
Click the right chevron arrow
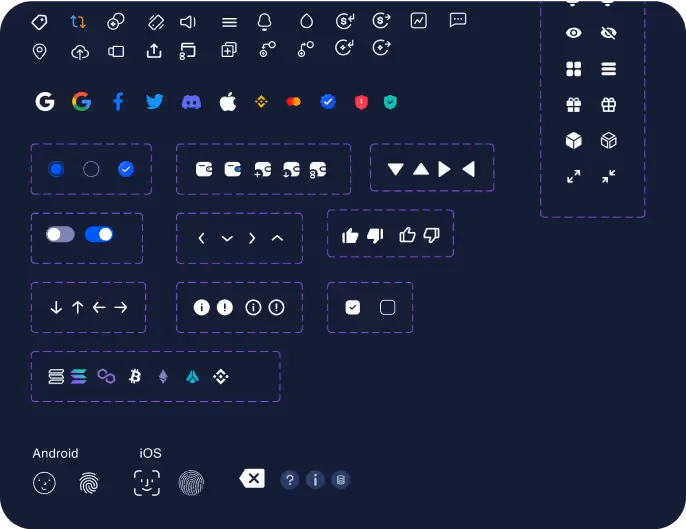(252, 238)
